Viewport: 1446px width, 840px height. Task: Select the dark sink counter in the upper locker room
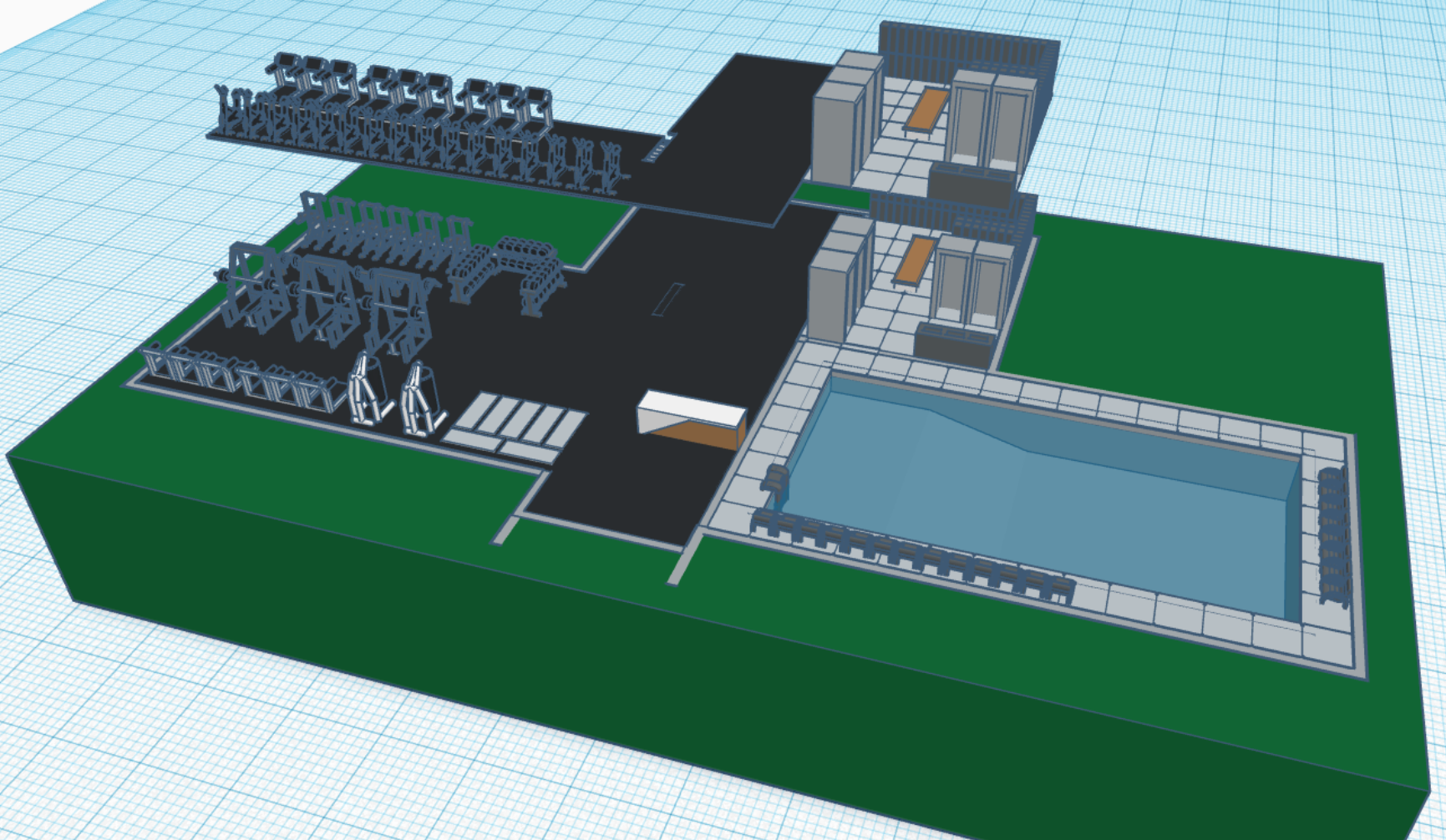(x=972, y=186)
